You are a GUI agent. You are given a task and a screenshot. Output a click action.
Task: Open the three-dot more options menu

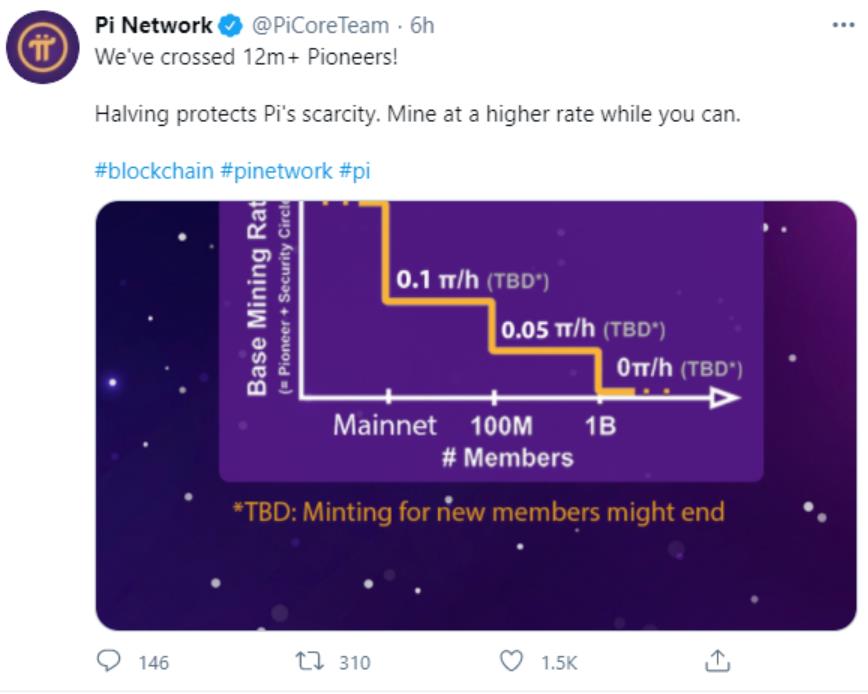843,25
